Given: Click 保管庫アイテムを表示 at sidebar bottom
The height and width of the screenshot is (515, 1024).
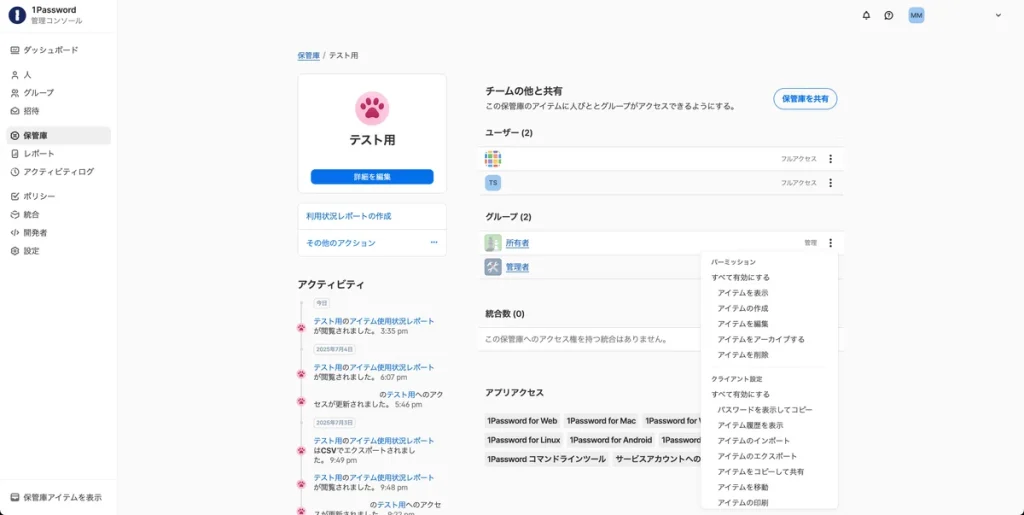Looking at the screenshot, I should pos(62,497).
